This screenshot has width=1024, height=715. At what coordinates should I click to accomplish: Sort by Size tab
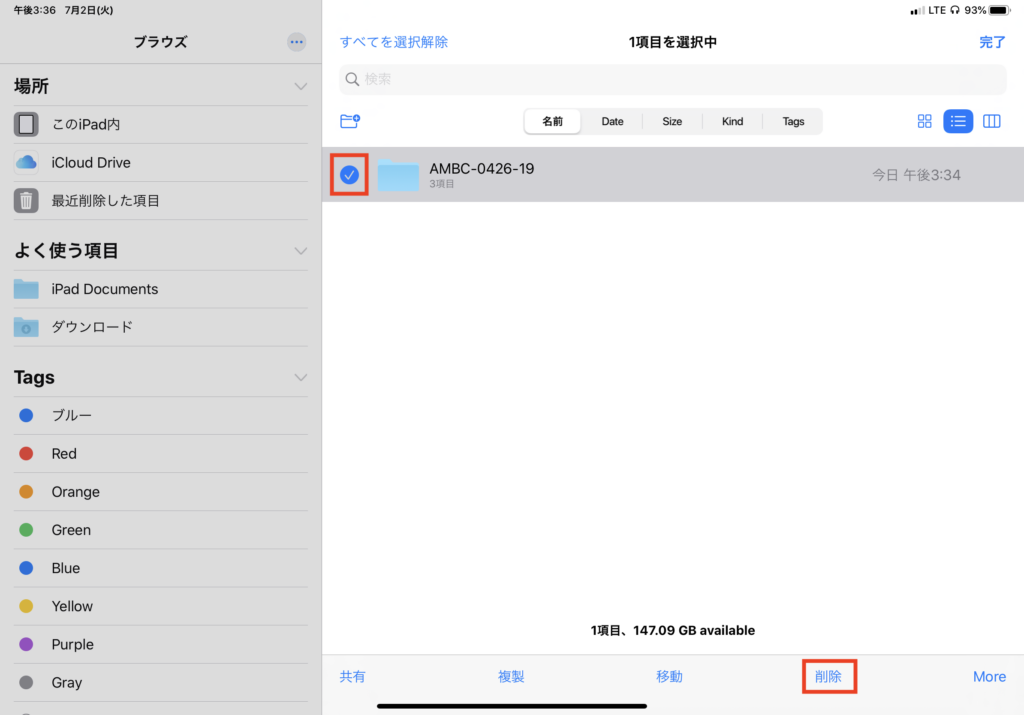coord(672,121)
